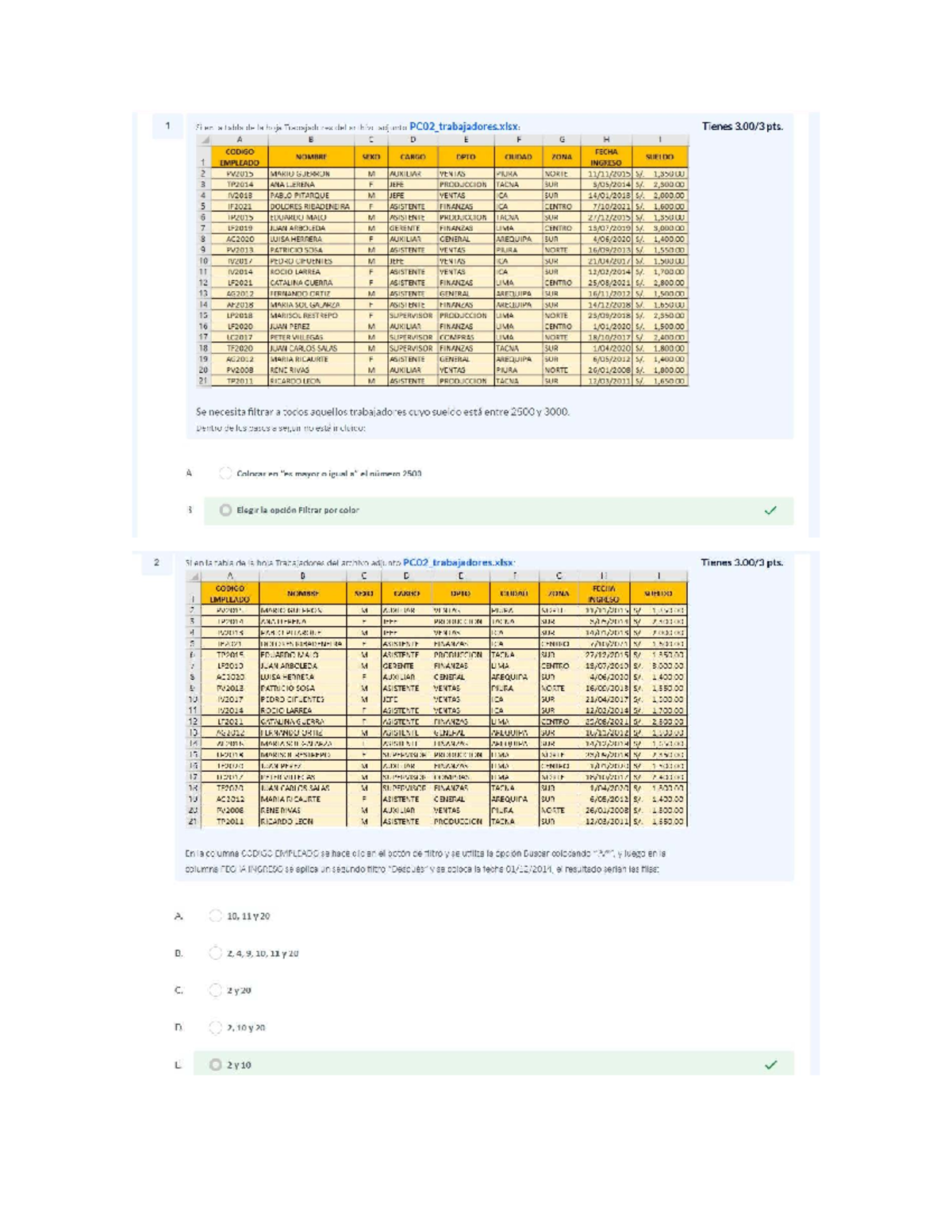Screen dimensions: 952x1232
Task: Click select-all corner triangle in first spreadsheet
Action: pyautogui.click(x=205, y=140)
